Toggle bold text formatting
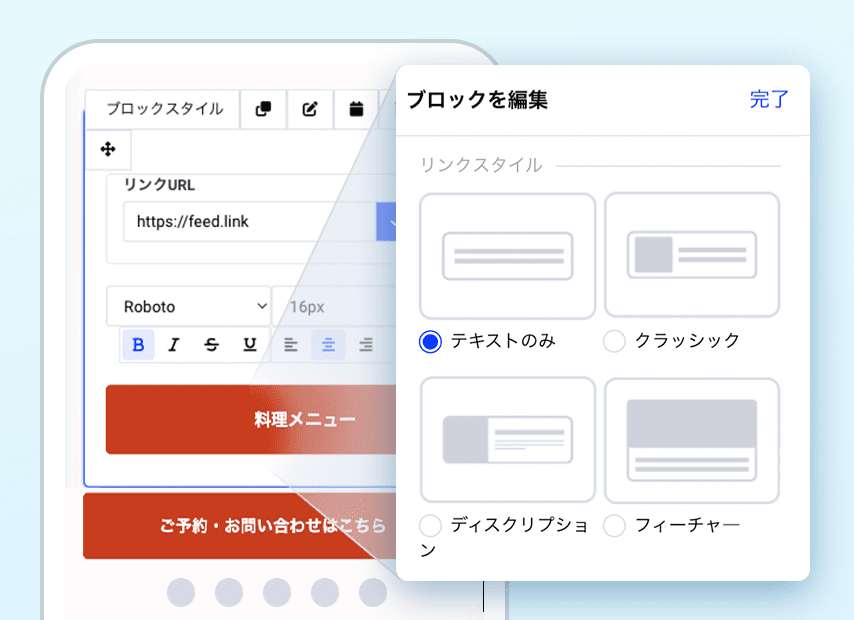This screenshot has width=854, height=620. click(138, 344)
